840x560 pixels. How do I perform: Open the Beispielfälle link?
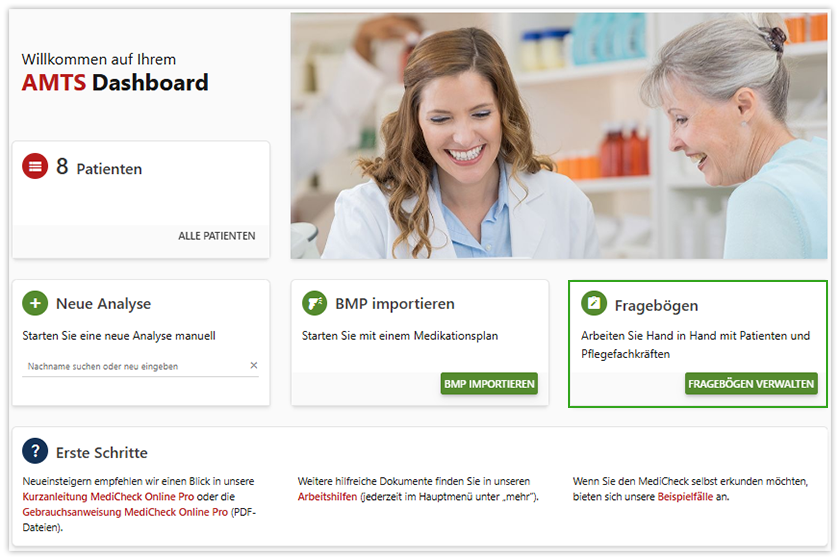click(x=685, y=497)
